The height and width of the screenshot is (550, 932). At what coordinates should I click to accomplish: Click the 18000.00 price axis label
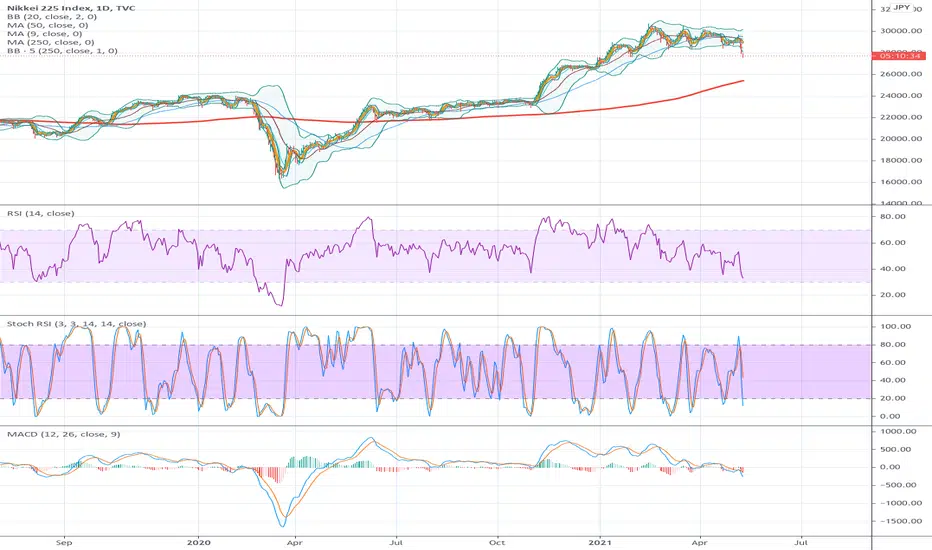902,161
